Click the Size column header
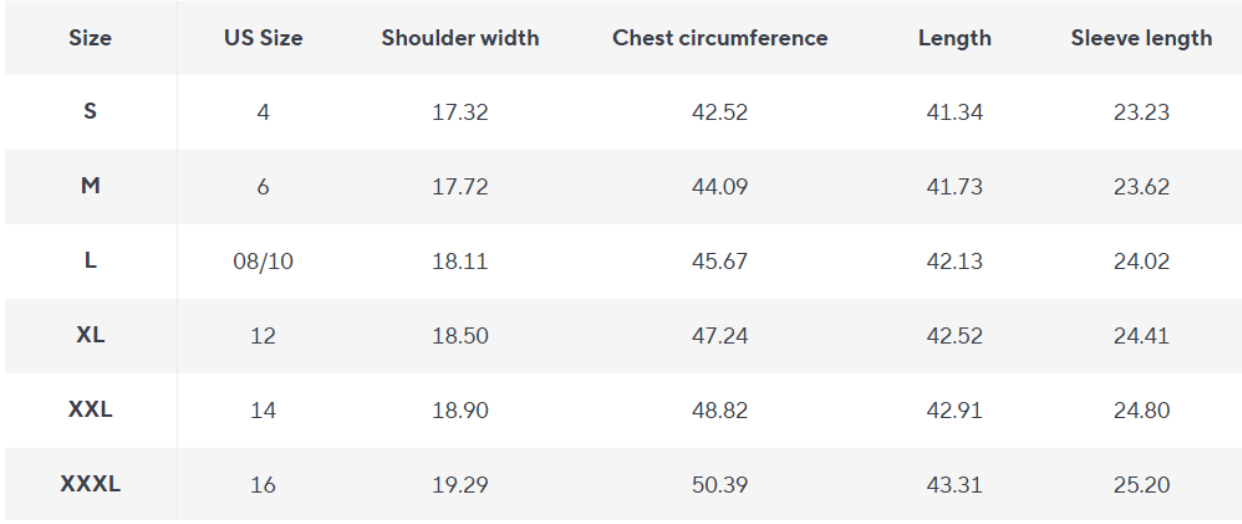1242x524 pixels. 90,39
